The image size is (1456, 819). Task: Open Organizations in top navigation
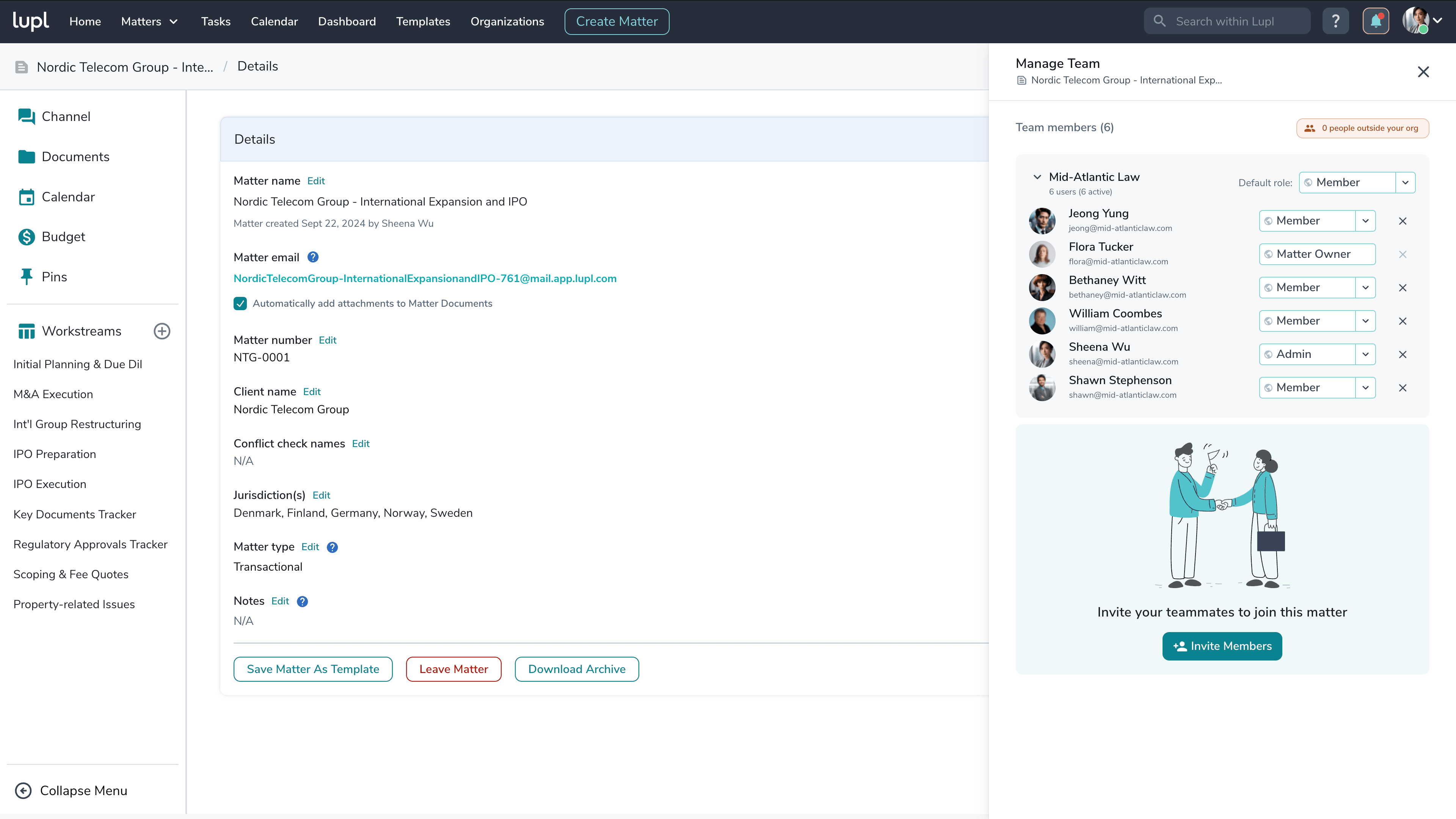[x=507, y=22]
